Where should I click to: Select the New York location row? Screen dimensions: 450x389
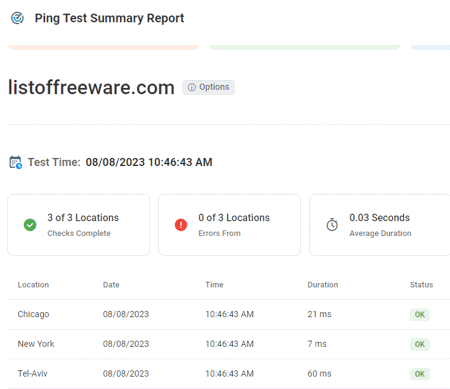229,344
